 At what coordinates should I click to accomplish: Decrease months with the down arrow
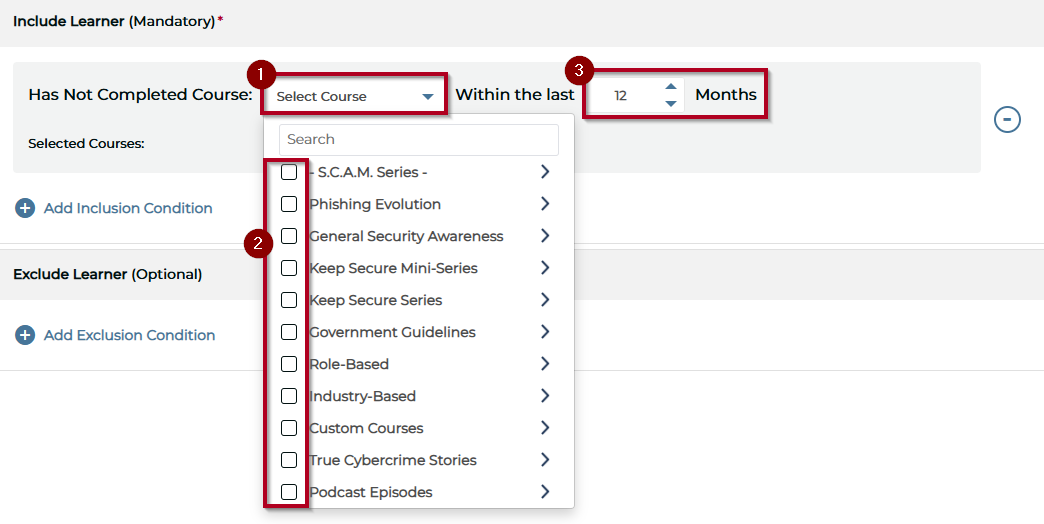coord(671,103)
